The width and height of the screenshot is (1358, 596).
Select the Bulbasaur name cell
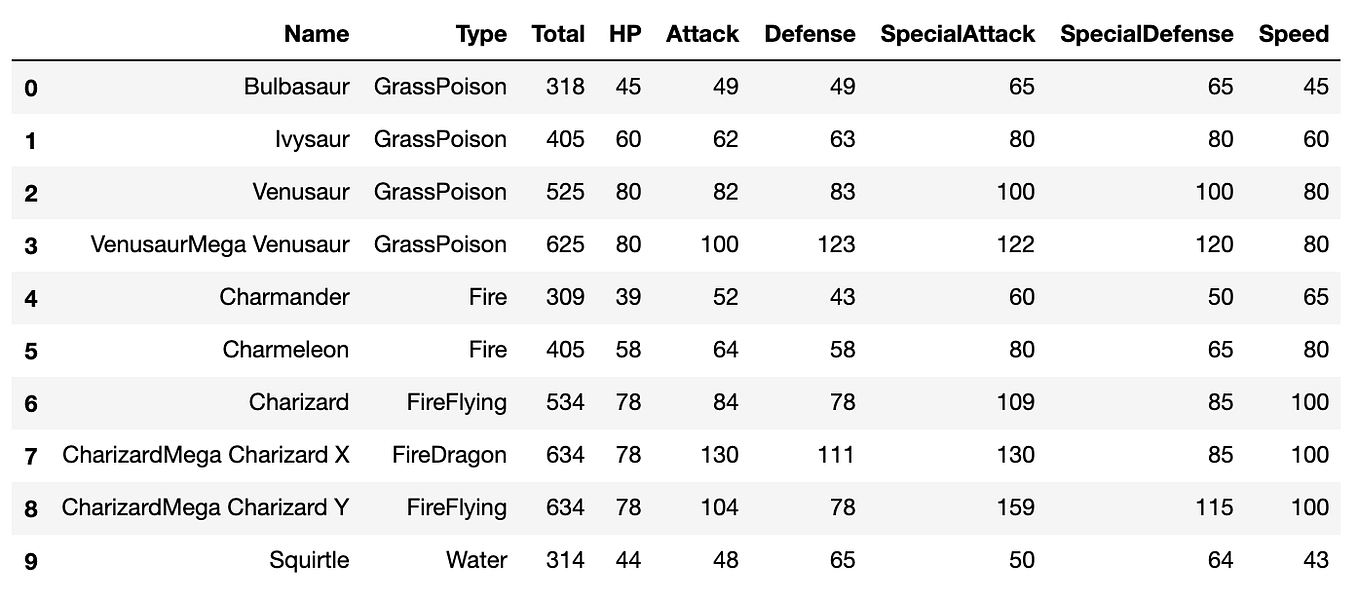pos(297,87)
